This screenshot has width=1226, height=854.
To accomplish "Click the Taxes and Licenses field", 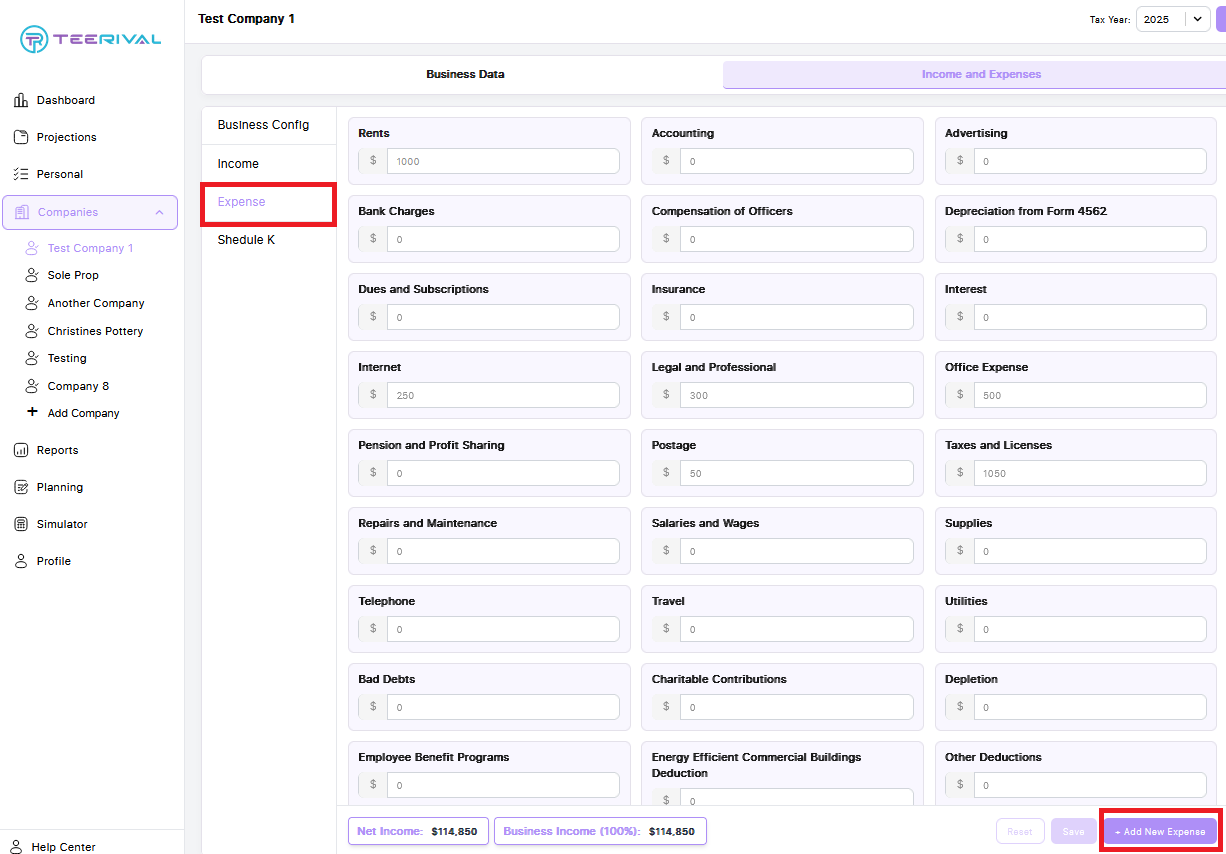I will [x=1090, y=473].
